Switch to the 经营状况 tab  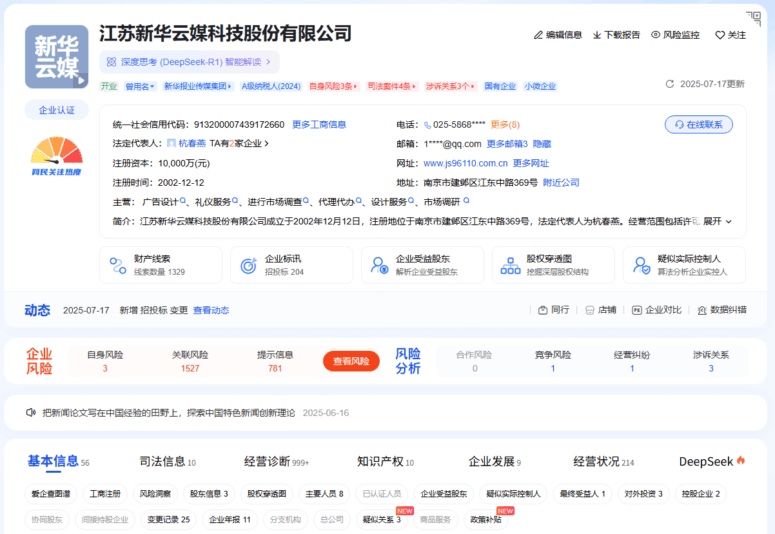603,461
